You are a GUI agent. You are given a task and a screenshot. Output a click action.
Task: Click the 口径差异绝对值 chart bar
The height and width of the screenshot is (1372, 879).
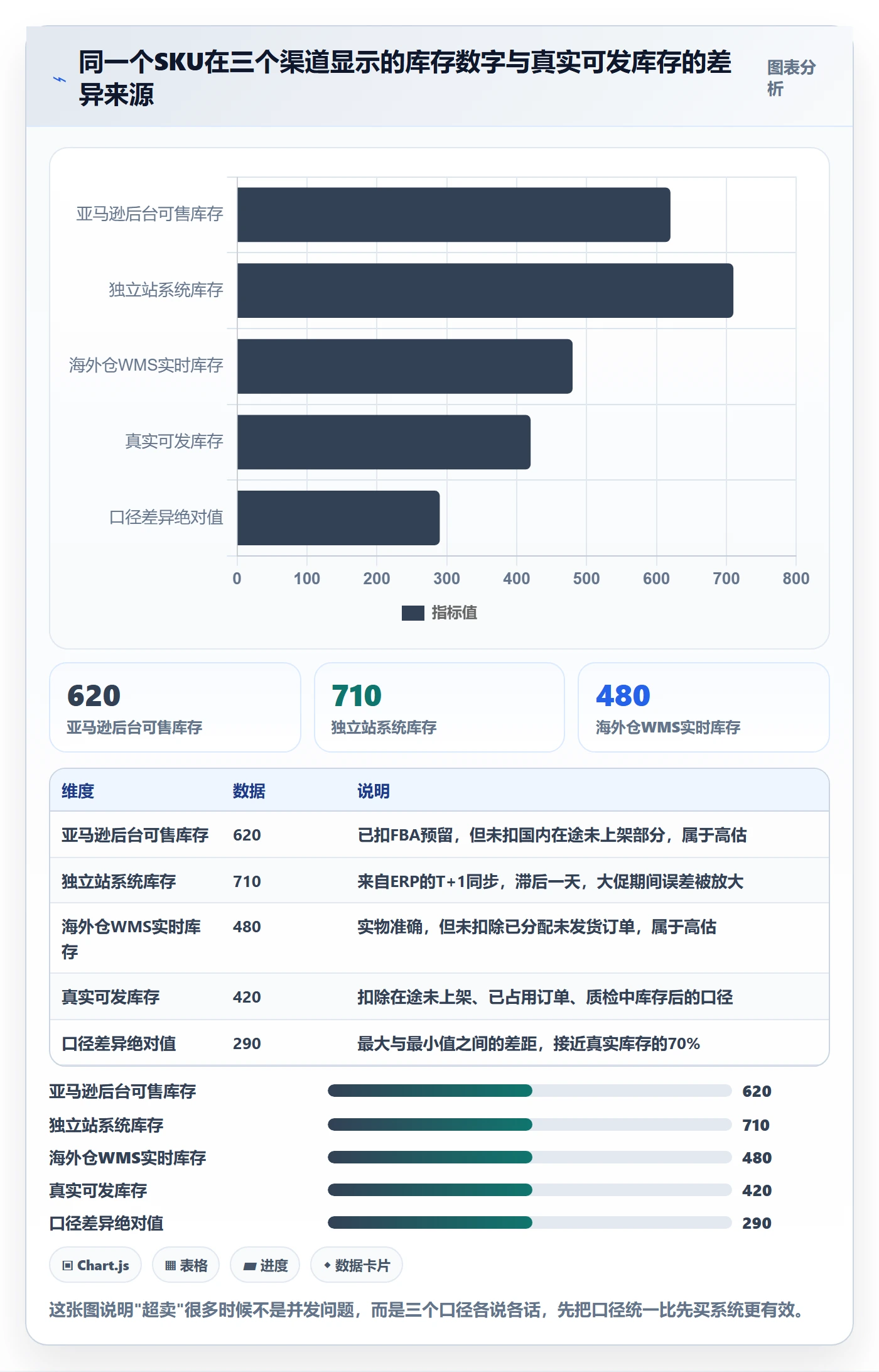click(338, 518)
